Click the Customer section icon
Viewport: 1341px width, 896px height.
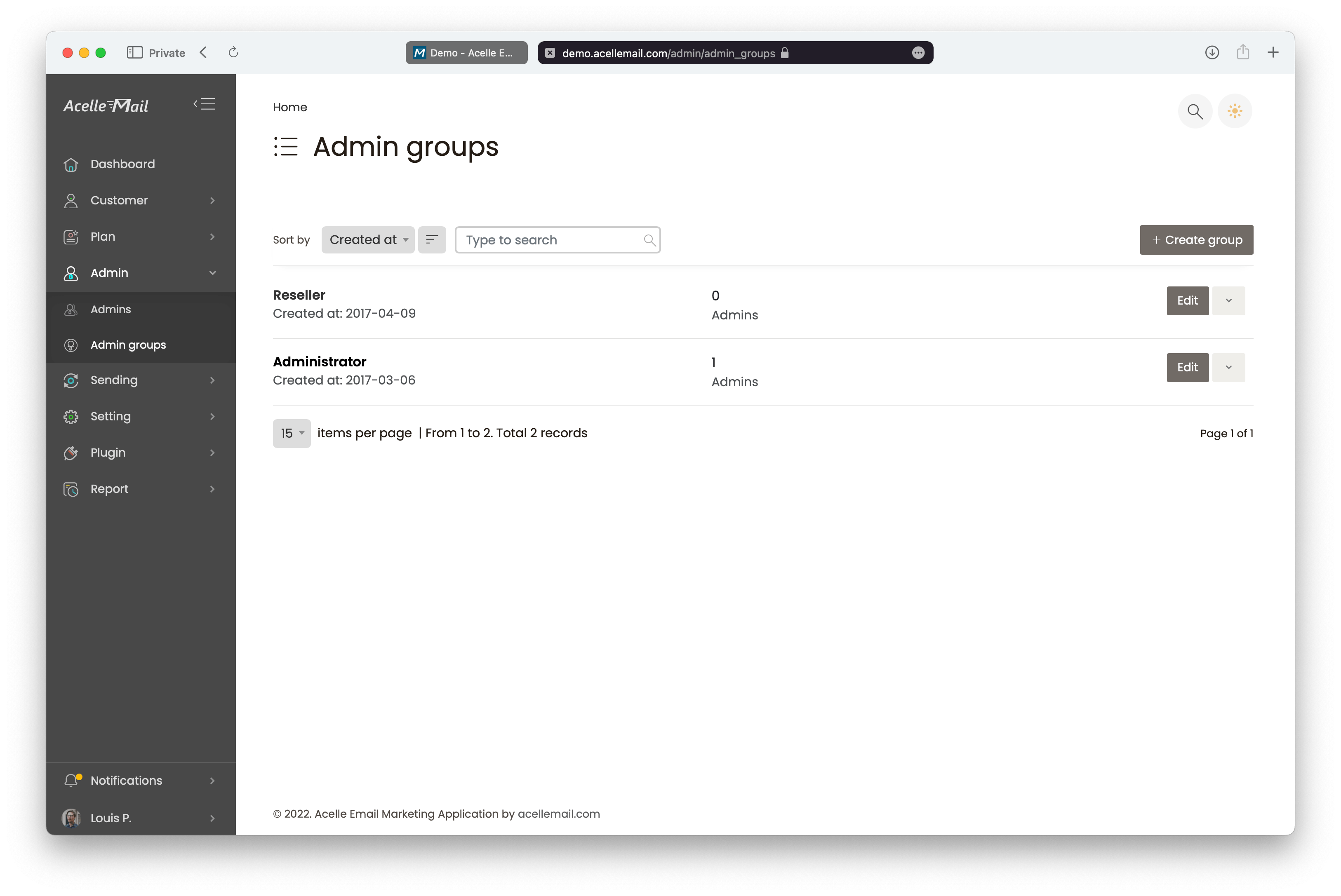(x=71, y=200)
